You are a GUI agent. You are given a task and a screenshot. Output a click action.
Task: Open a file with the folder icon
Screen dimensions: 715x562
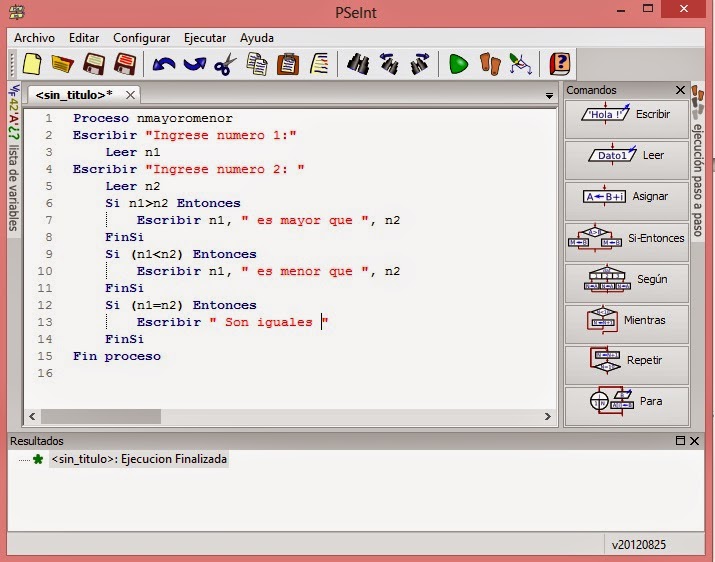[62, 64]
